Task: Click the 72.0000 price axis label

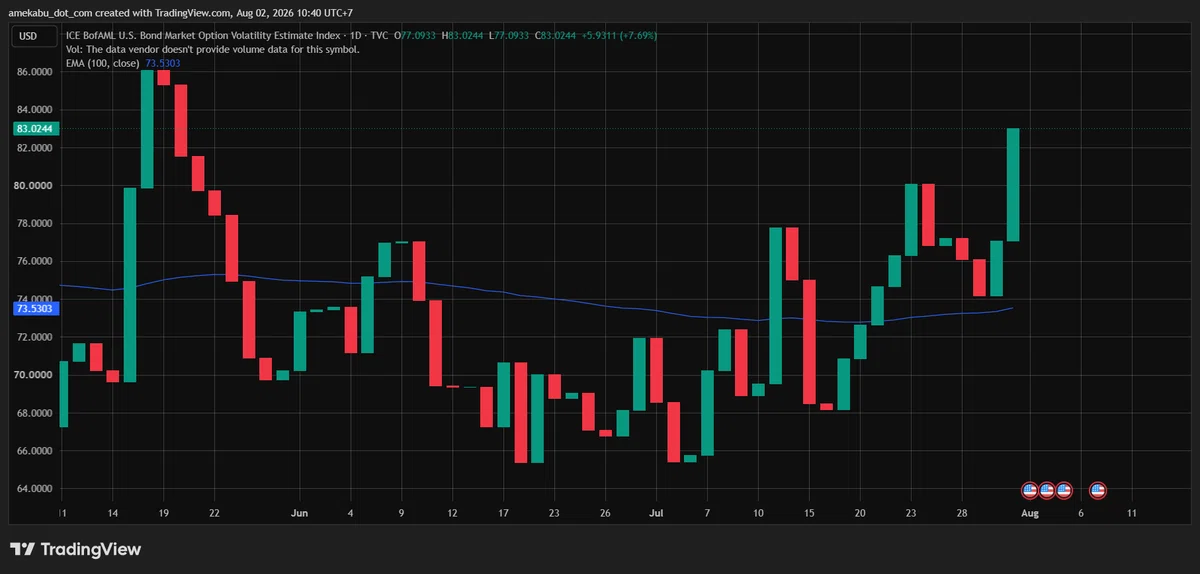Action: 35,338
